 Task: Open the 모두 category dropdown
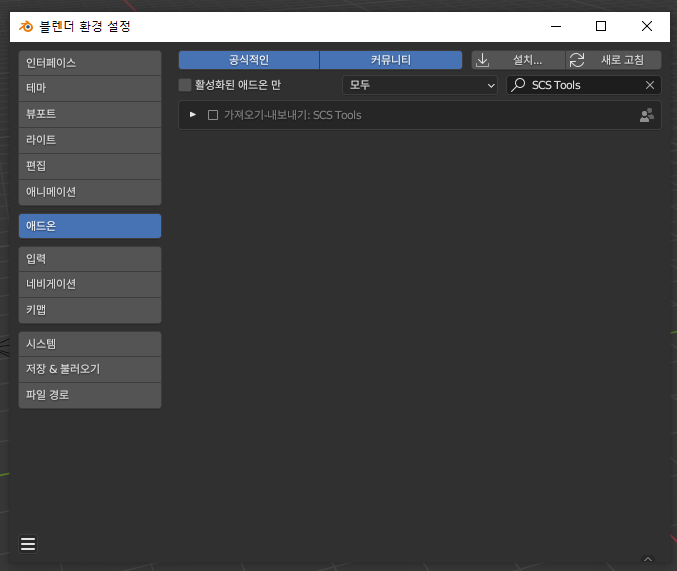(x=420, y=85)
